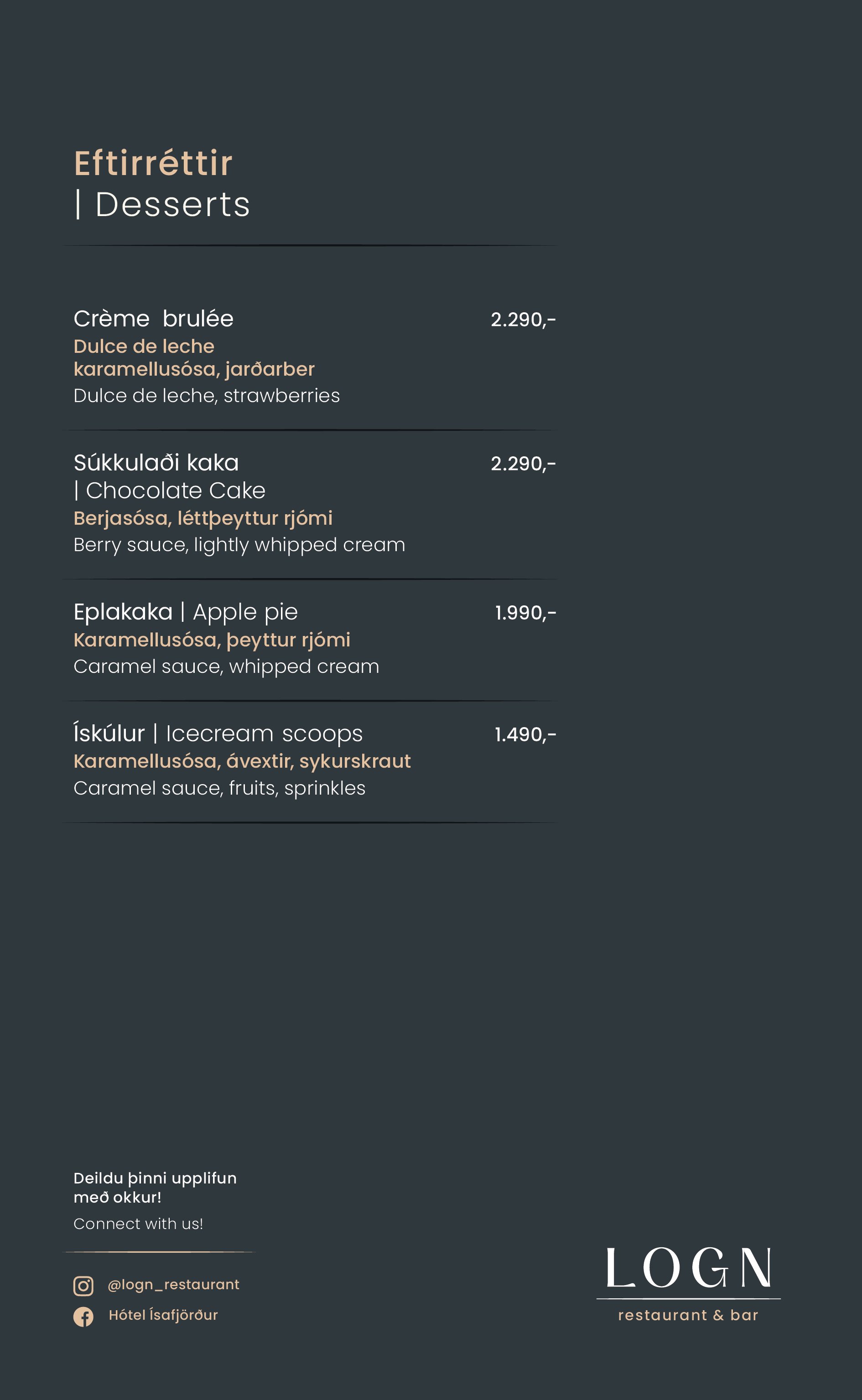Select the Crème brulée dessert title
Viewport: 862px width, 1400px height.
click(x=153, y=319)
